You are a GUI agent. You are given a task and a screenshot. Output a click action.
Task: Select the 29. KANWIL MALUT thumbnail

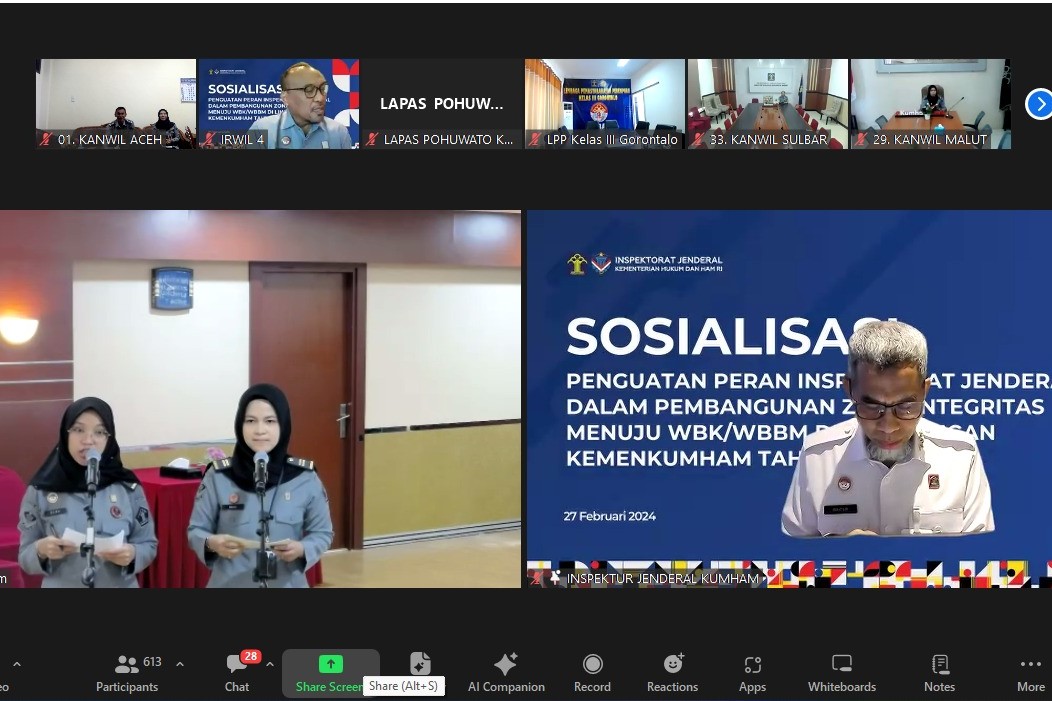pyautogui.click(x=930, y=103)
